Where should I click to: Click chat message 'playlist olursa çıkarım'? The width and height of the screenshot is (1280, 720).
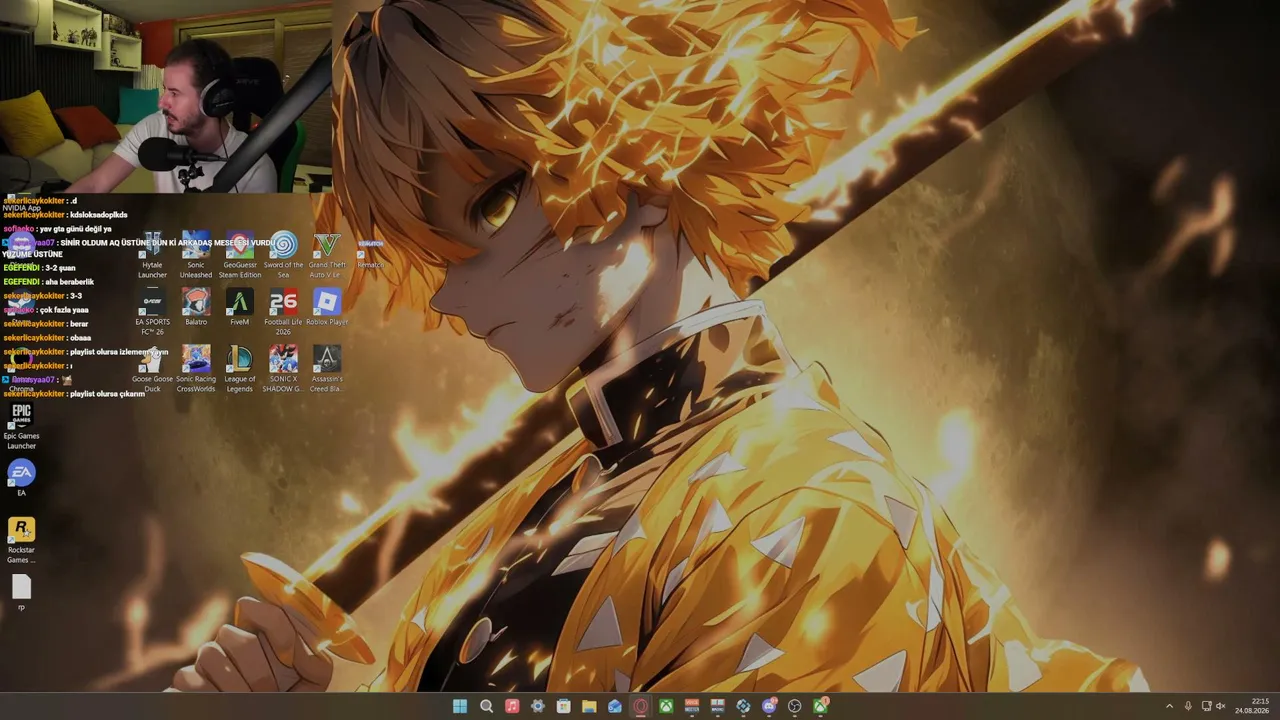(x=107, y=394)
